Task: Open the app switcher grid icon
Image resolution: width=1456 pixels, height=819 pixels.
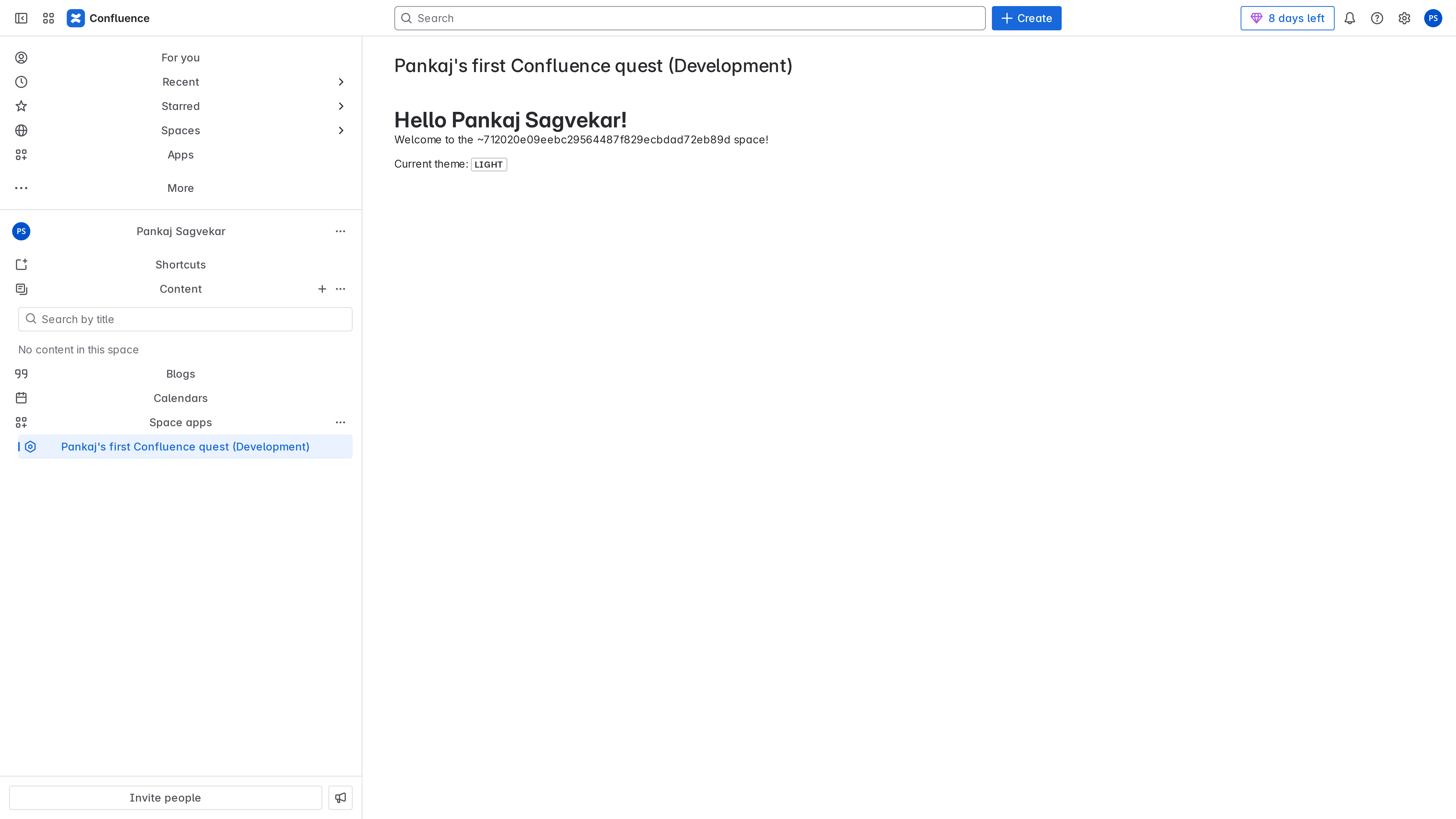Action: coord(49,18)
